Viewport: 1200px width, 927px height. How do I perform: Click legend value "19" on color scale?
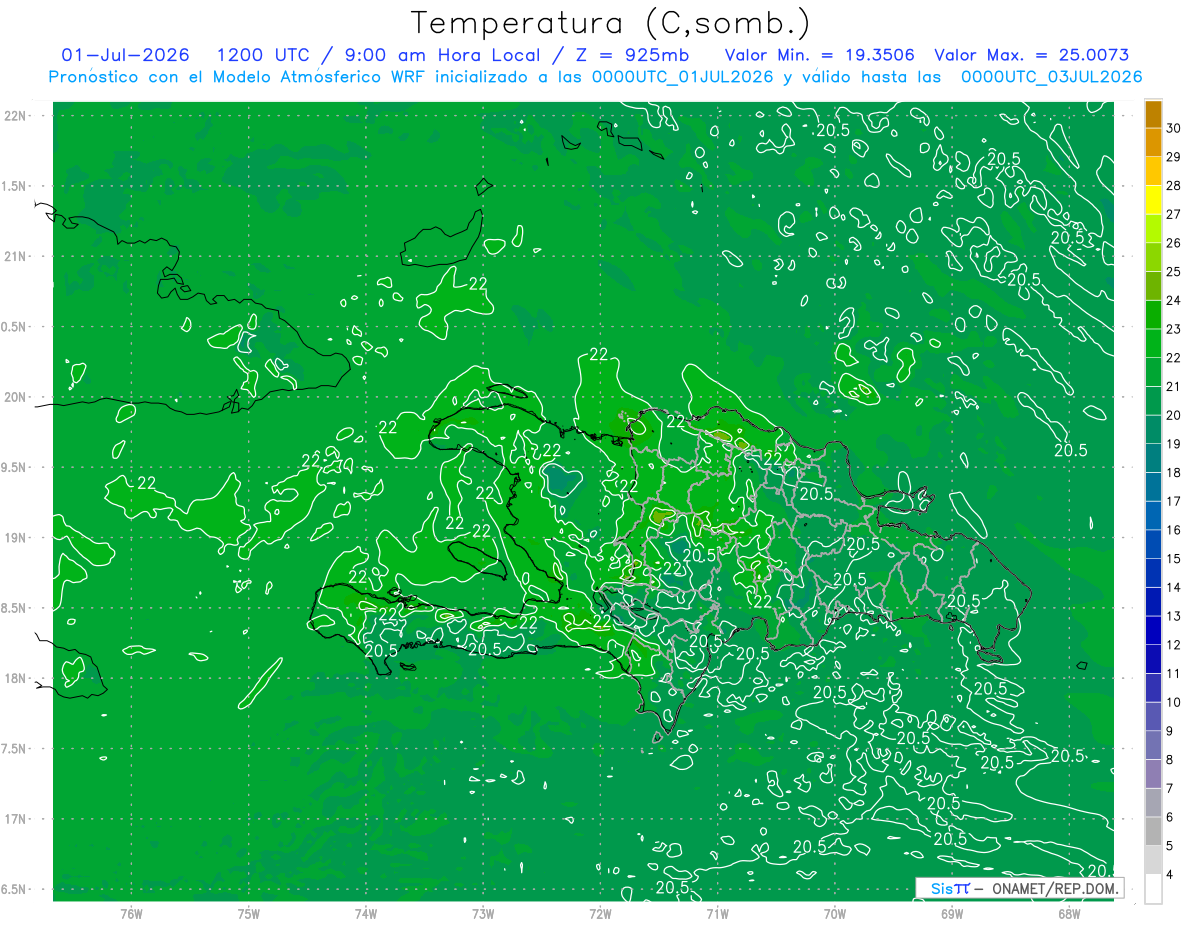tap(1174, 444)
